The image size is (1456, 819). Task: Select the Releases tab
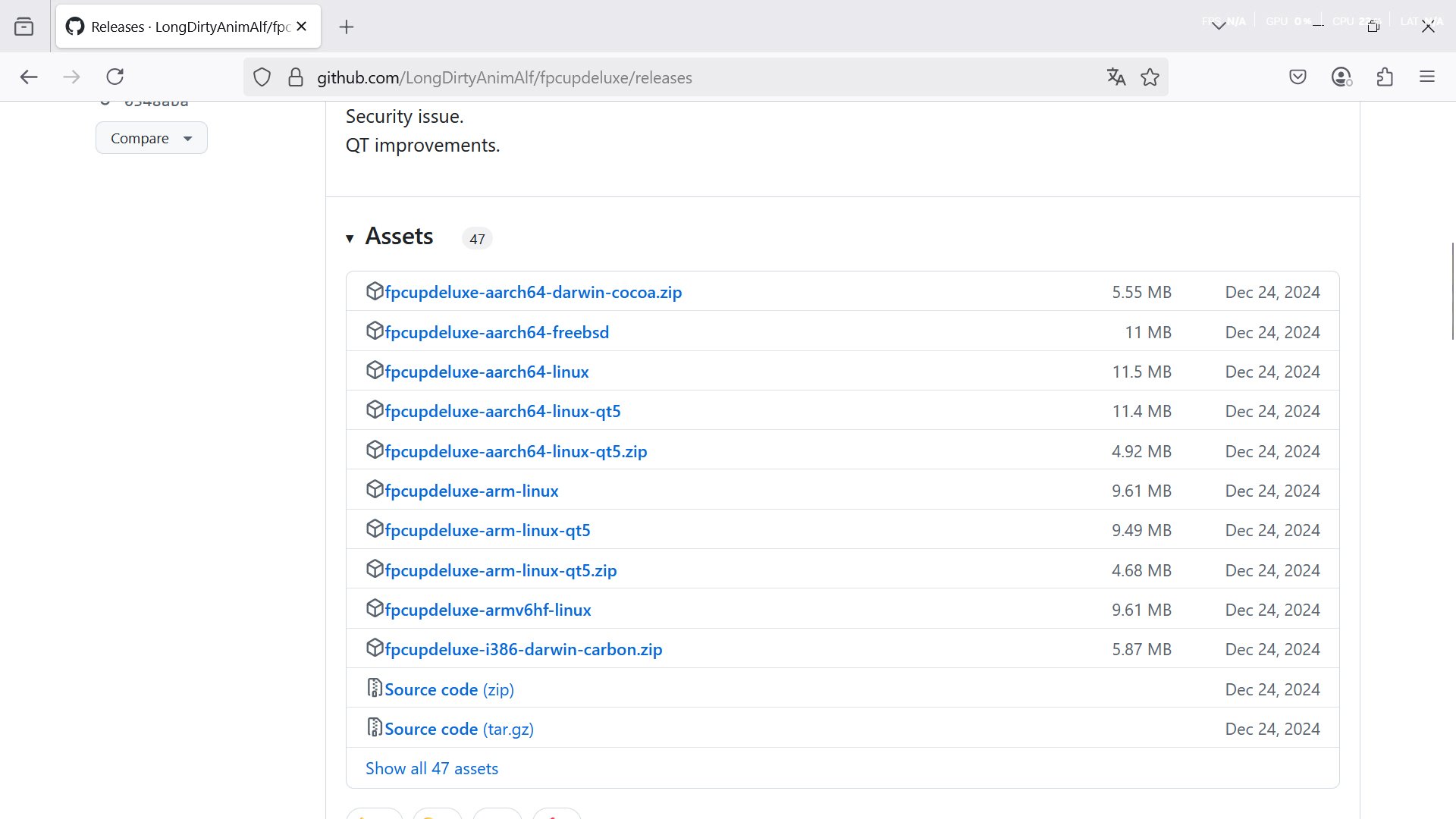click(x=182, y=27)
